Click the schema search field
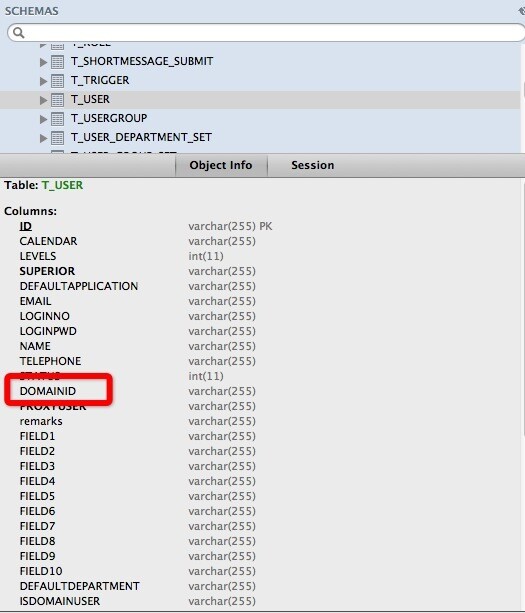 click(266, 33)
